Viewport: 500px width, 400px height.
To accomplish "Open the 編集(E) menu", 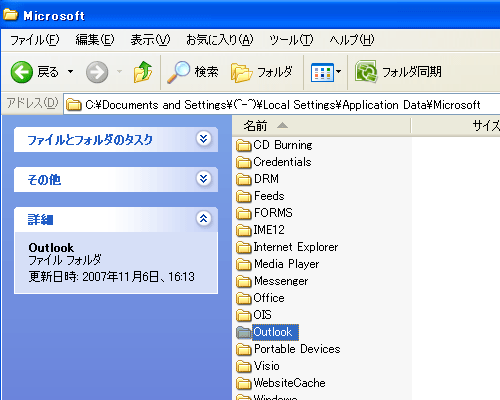I will (x=95, y=40).
